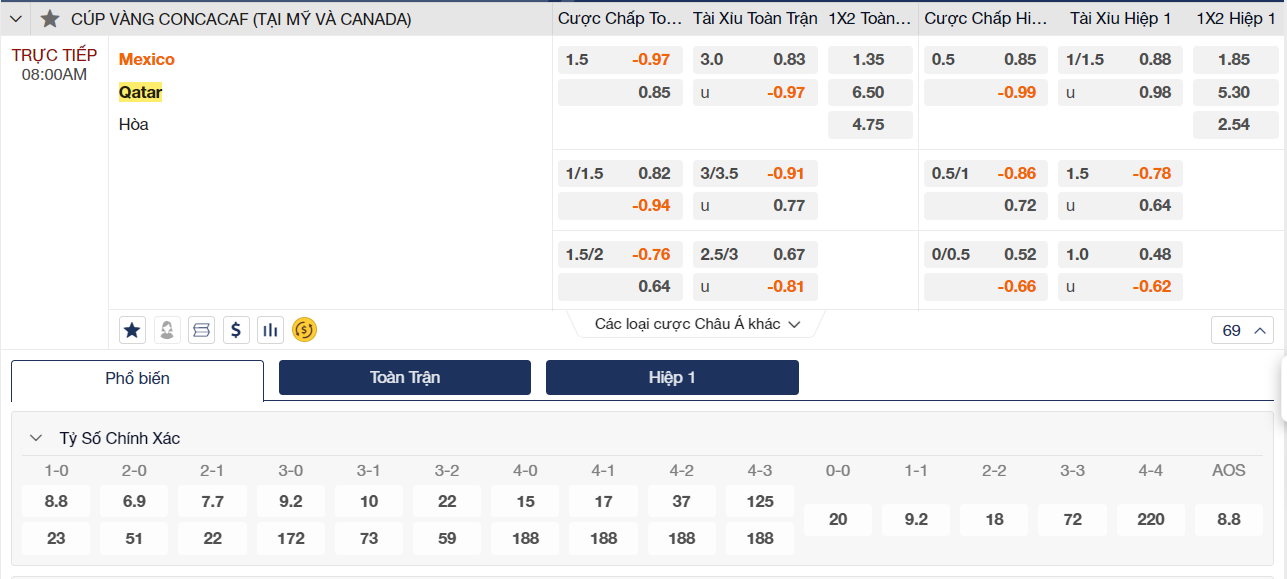Expand the Các loại cược Châu Á khác dropdown
The image size is (1287, 579).
point(697,324)
